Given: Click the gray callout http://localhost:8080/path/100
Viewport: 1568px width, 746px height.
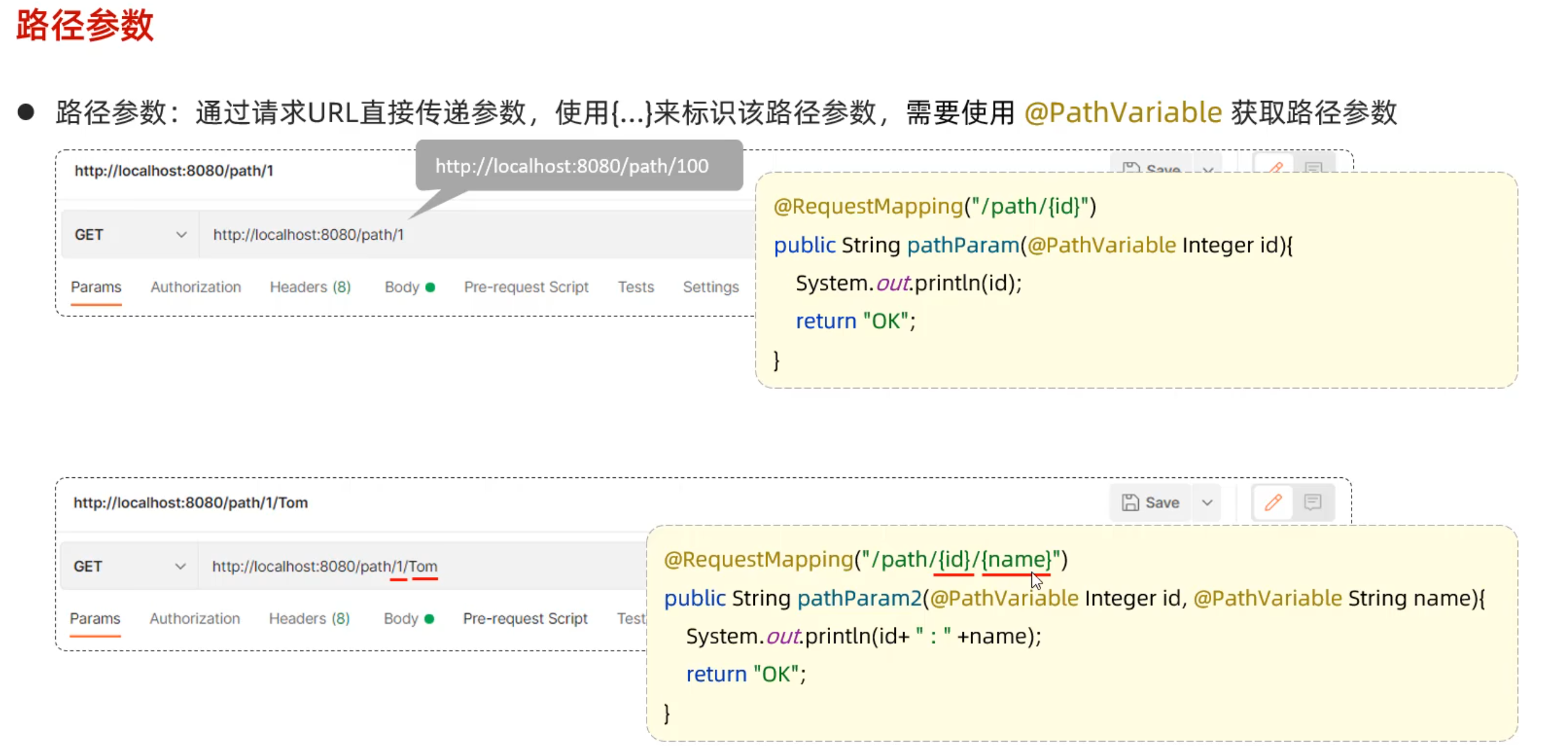Looking at the screenshot, I should 579,165.
